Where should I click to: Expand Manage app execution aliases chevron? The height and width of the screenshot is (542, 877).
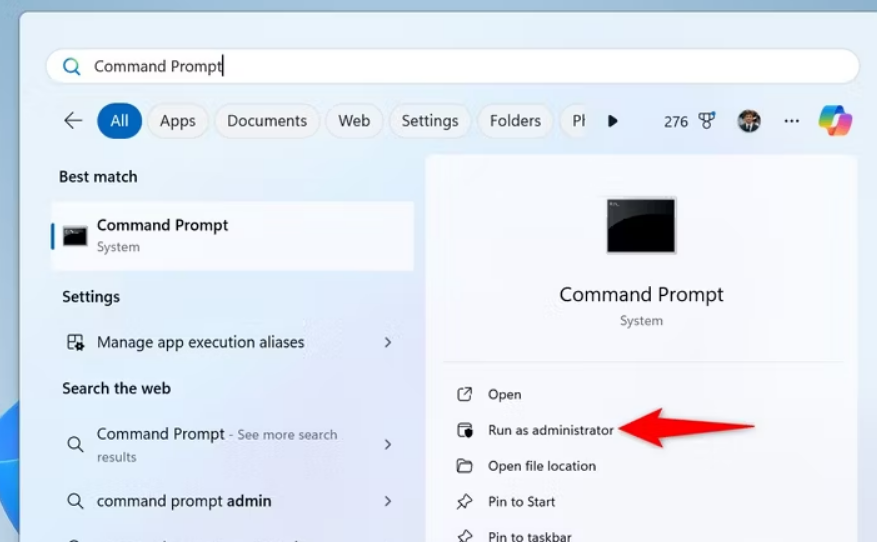point(388,342)
